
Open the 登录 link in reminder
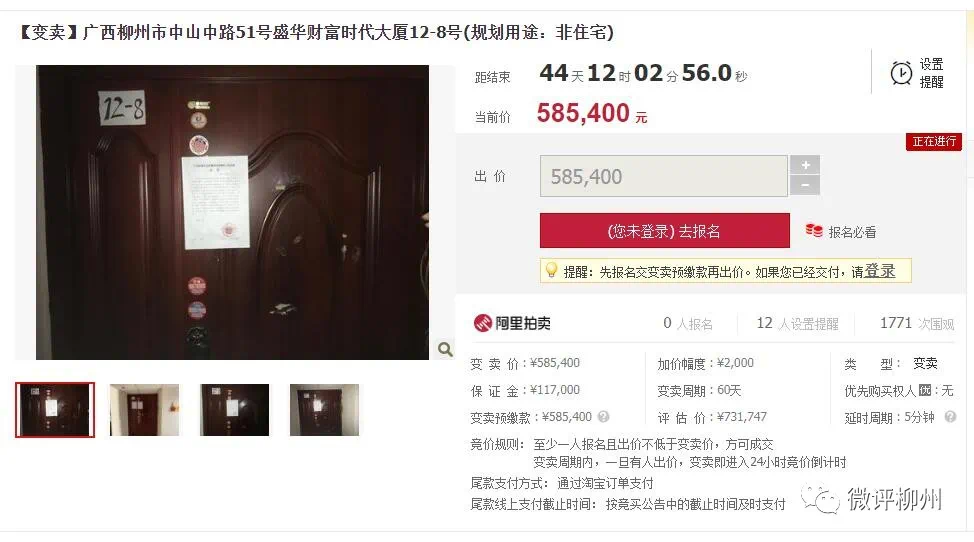point(879,271)
